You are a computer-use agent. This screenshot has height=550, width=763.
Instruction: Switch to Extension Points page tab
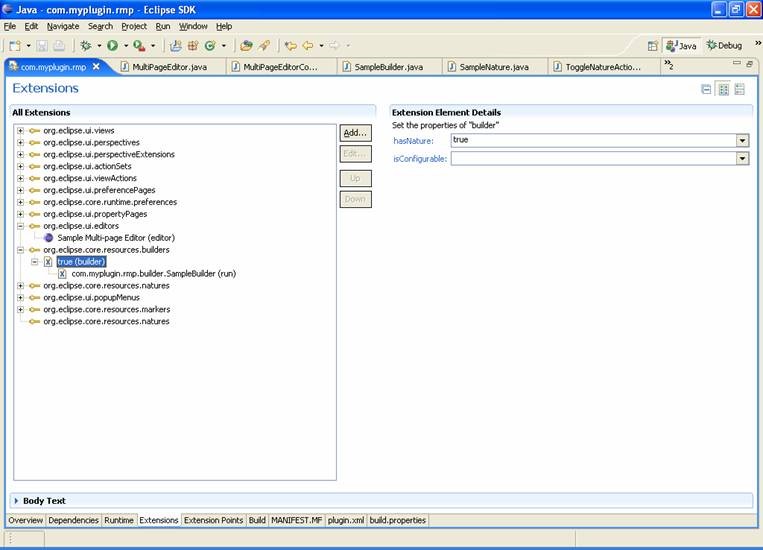pyautogui.click(x=213, y=520)
